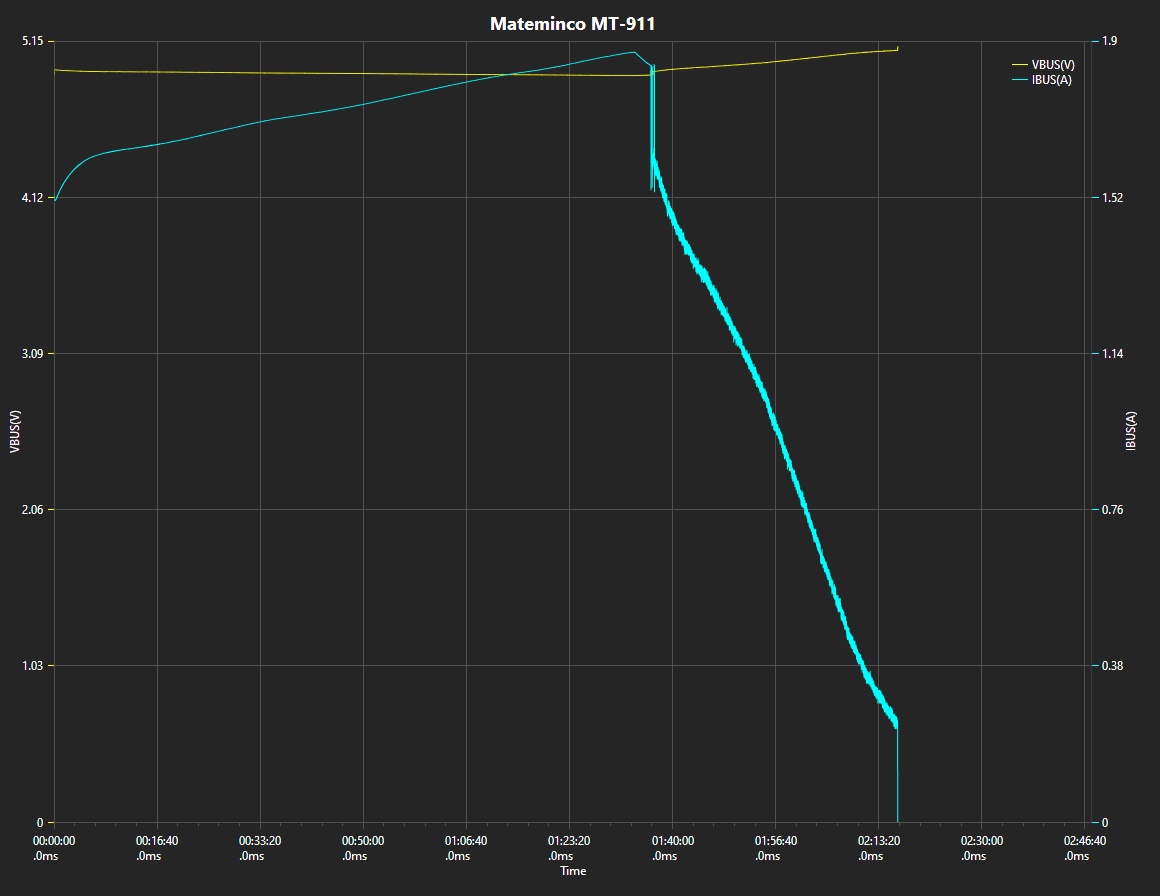Click the 00:33:20 time tick label

point(260,849)
